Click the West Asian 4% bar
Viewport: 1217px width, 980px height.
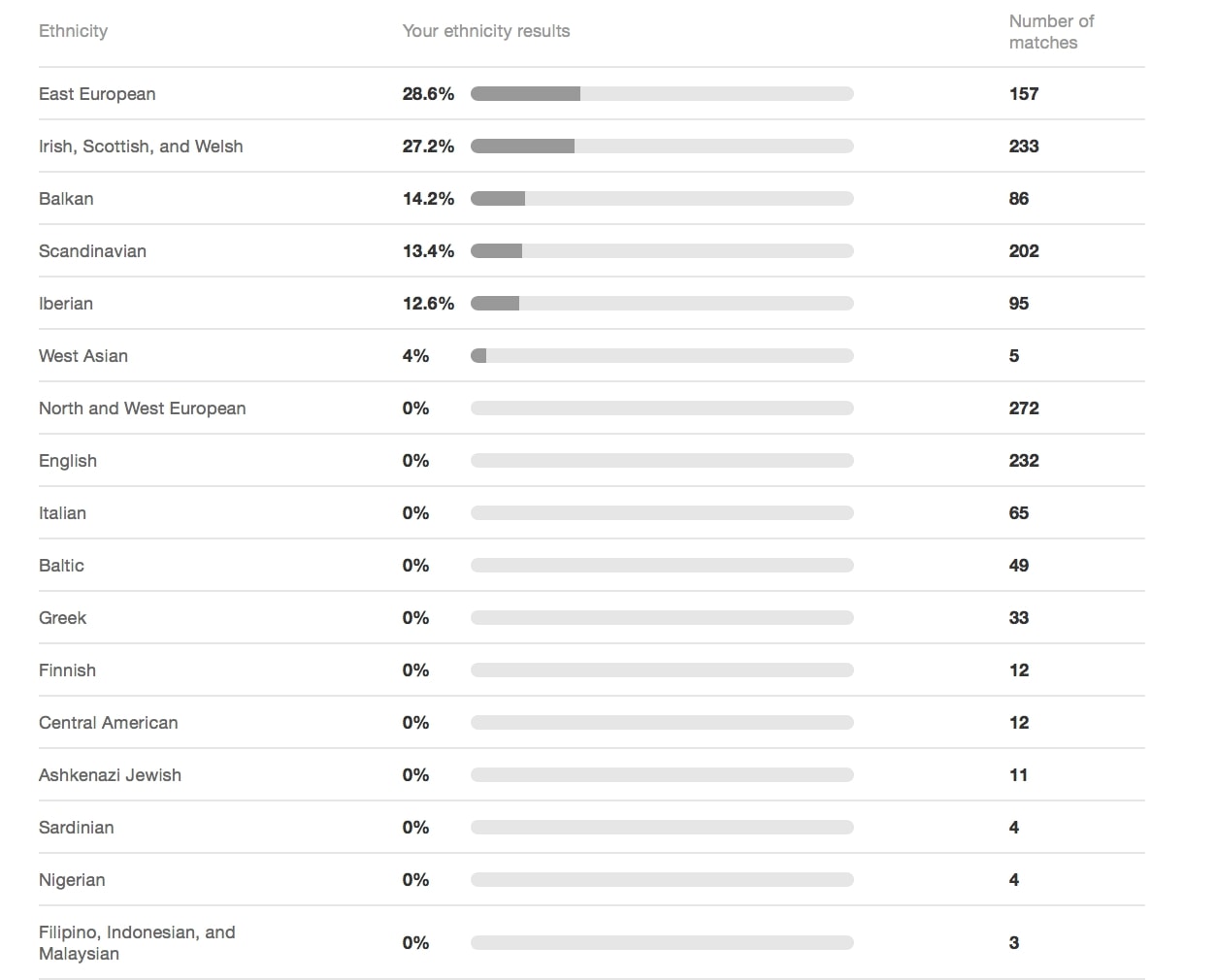click(661, 356)
